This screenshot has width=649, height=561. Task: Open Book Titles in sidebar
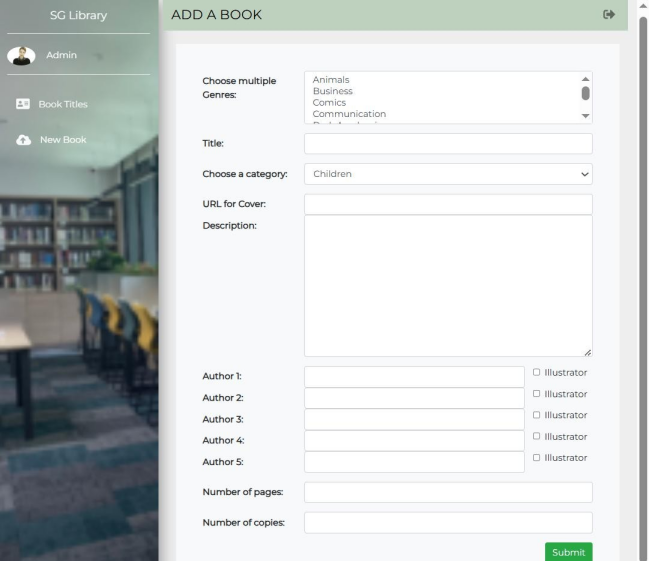pos(63,104)
